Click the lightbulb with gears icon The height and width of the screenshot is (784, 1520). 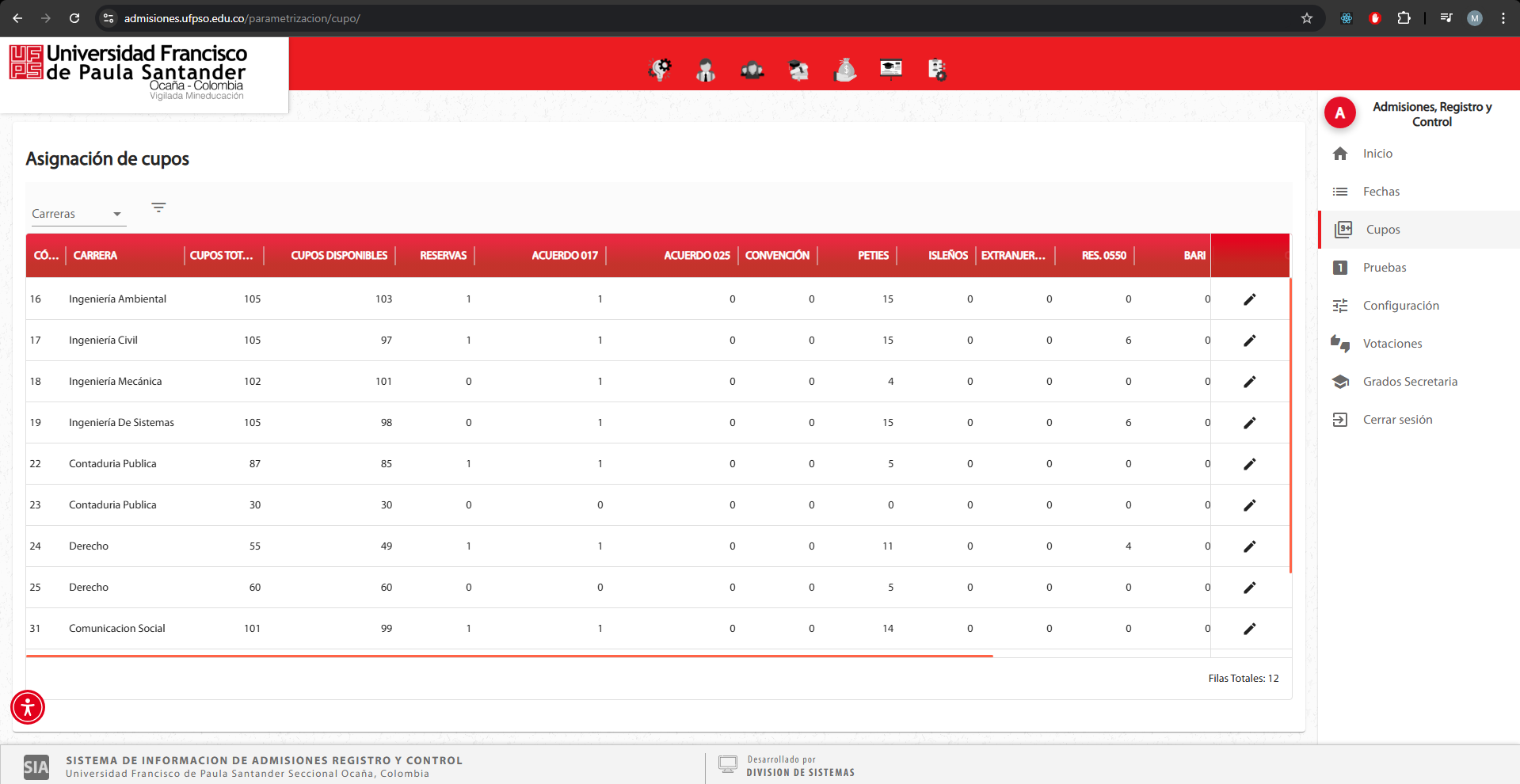659,70
